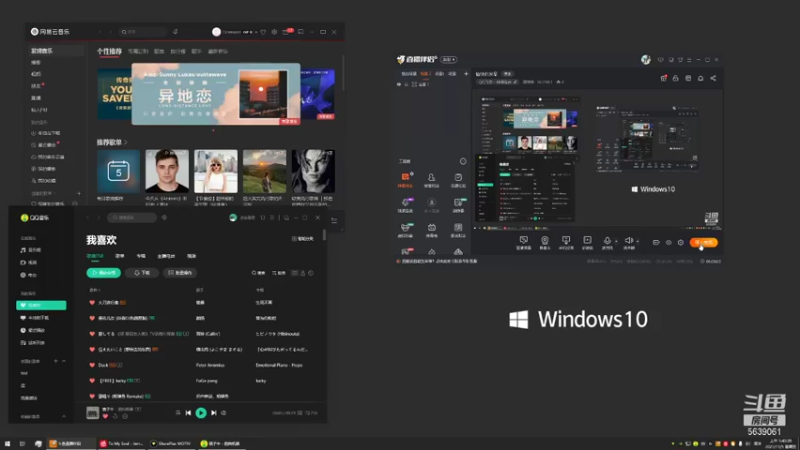
Task: Open the settings gear in the NetEase Cloud Music title bar
Action: tap(274, 32)
